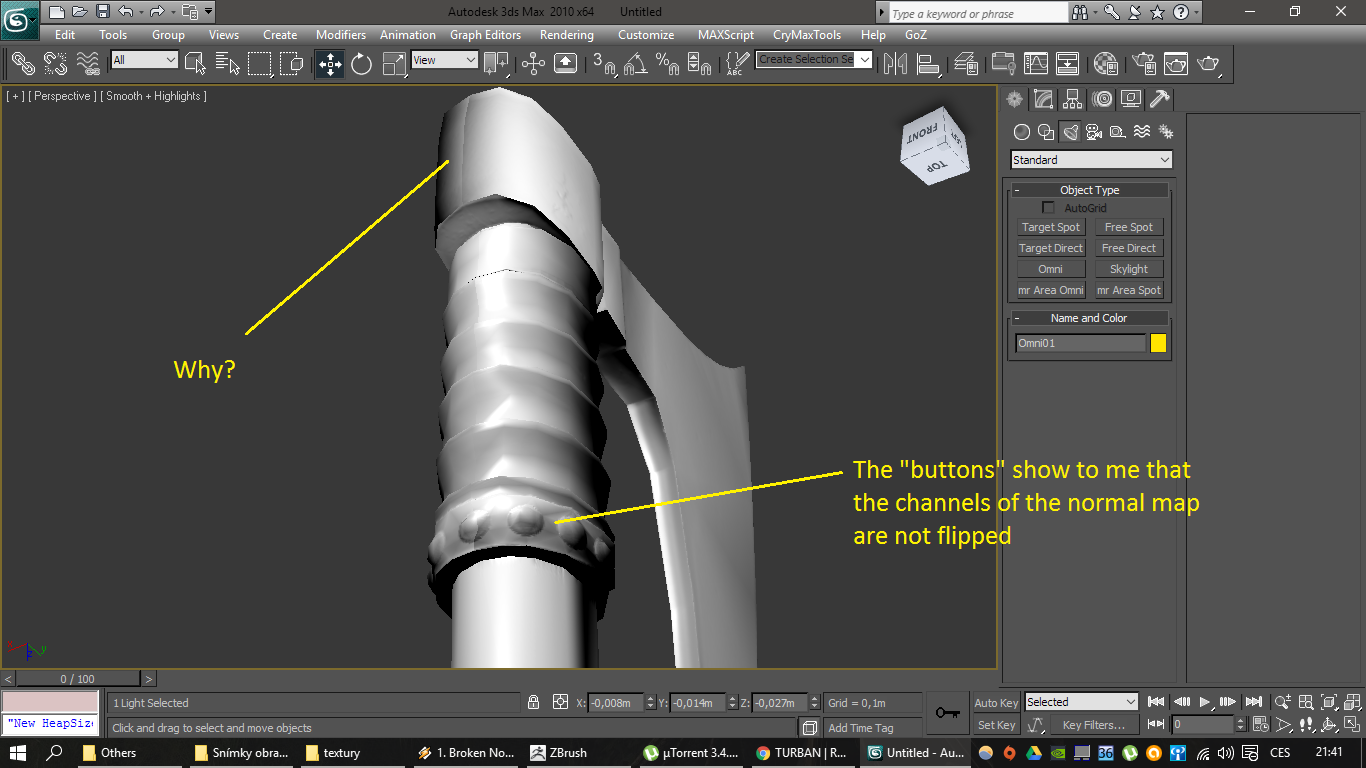This screenshot has height=768, width=1366.
Task: Toggle the selection lock icon
Action: click(x=534, y=702)
